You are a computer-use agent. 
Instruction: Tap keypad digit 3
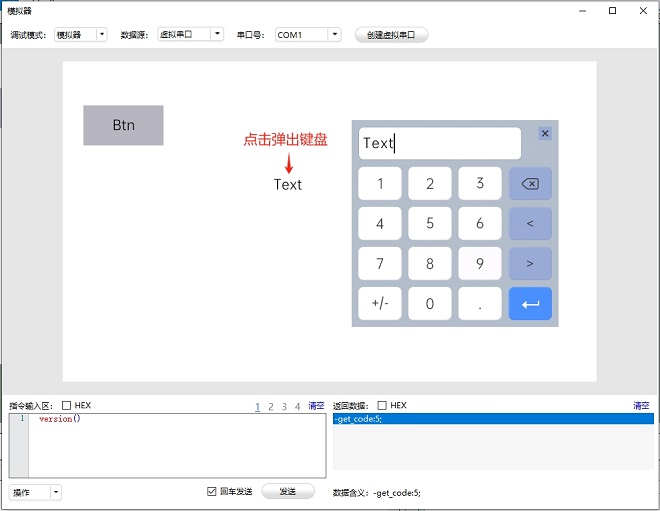coord(480,184)
